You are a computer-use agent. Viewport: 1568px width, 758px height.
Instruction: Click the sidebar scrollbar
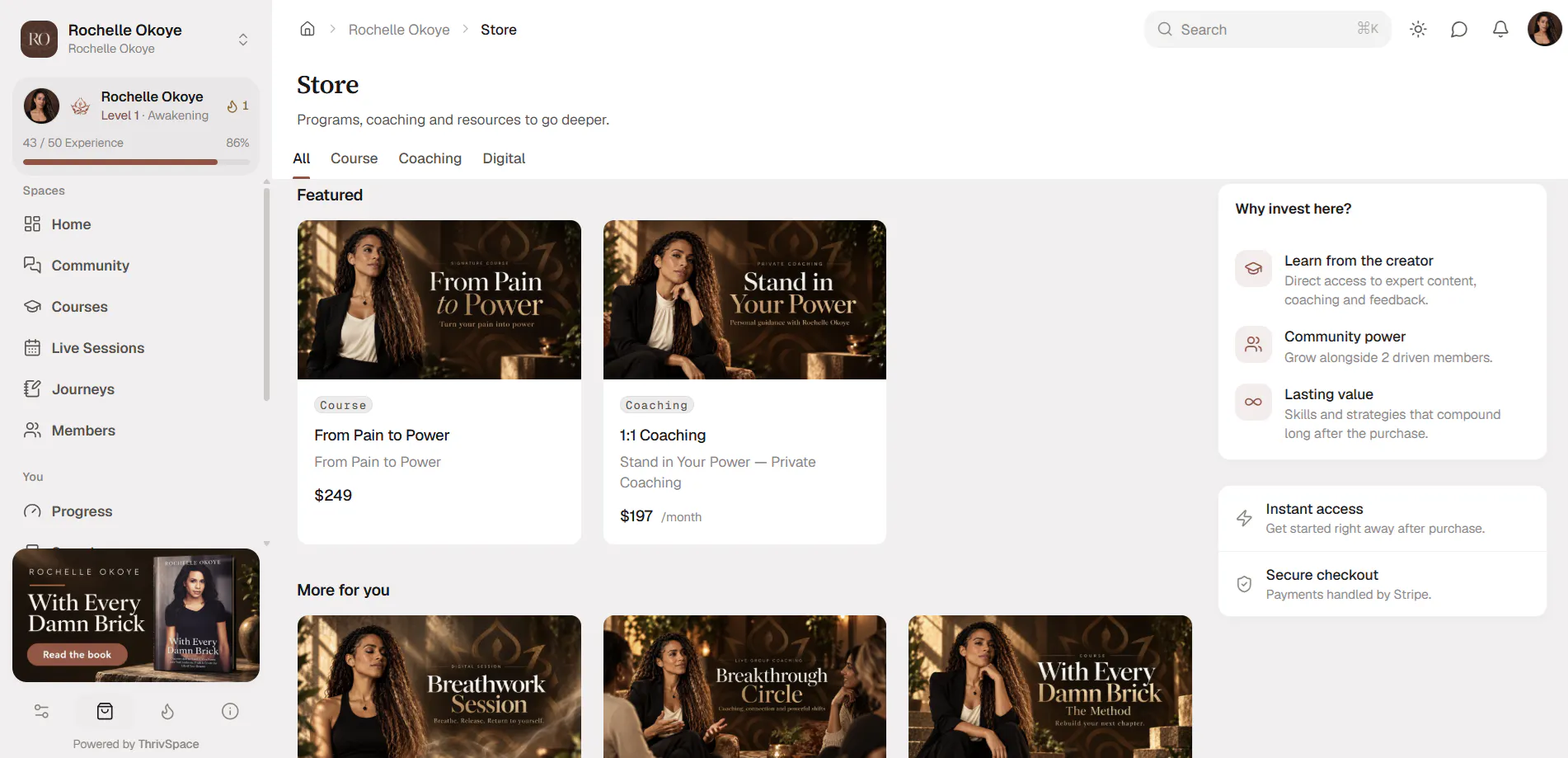point(266,293)
